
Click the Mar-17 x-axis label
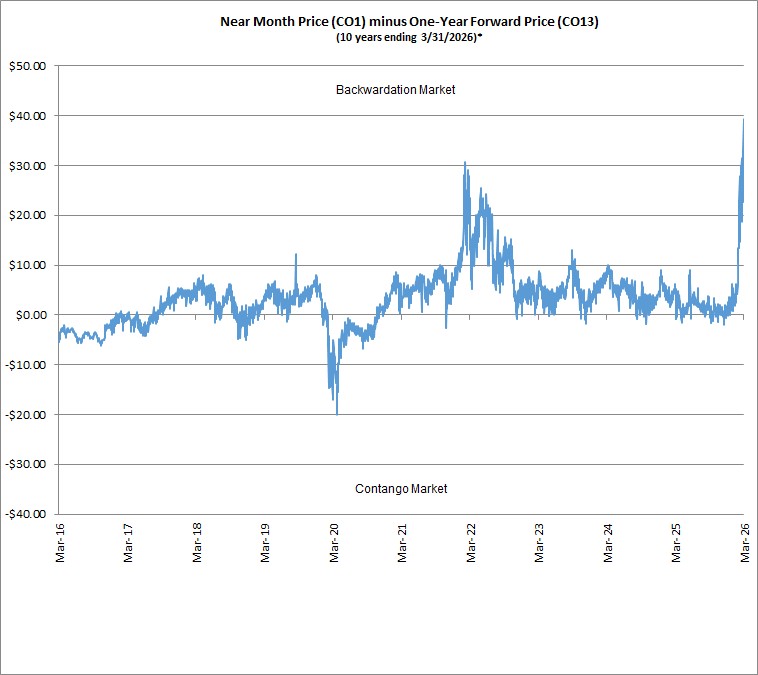point(128,543)
